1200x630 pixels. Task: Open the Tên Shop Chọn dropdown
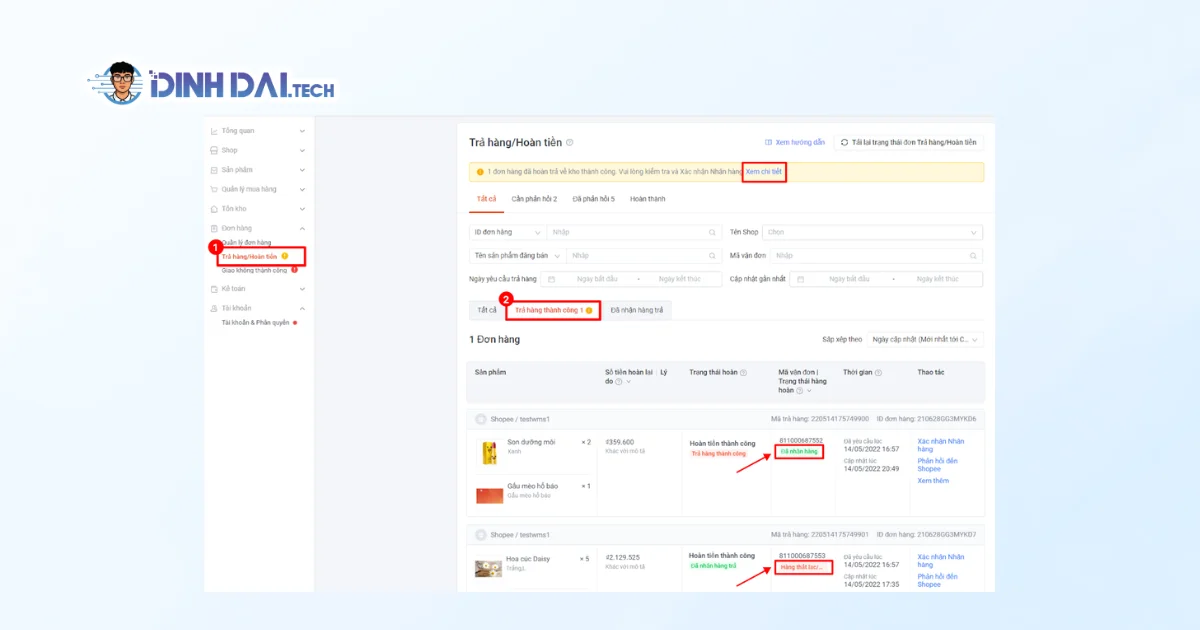[873, 232]
